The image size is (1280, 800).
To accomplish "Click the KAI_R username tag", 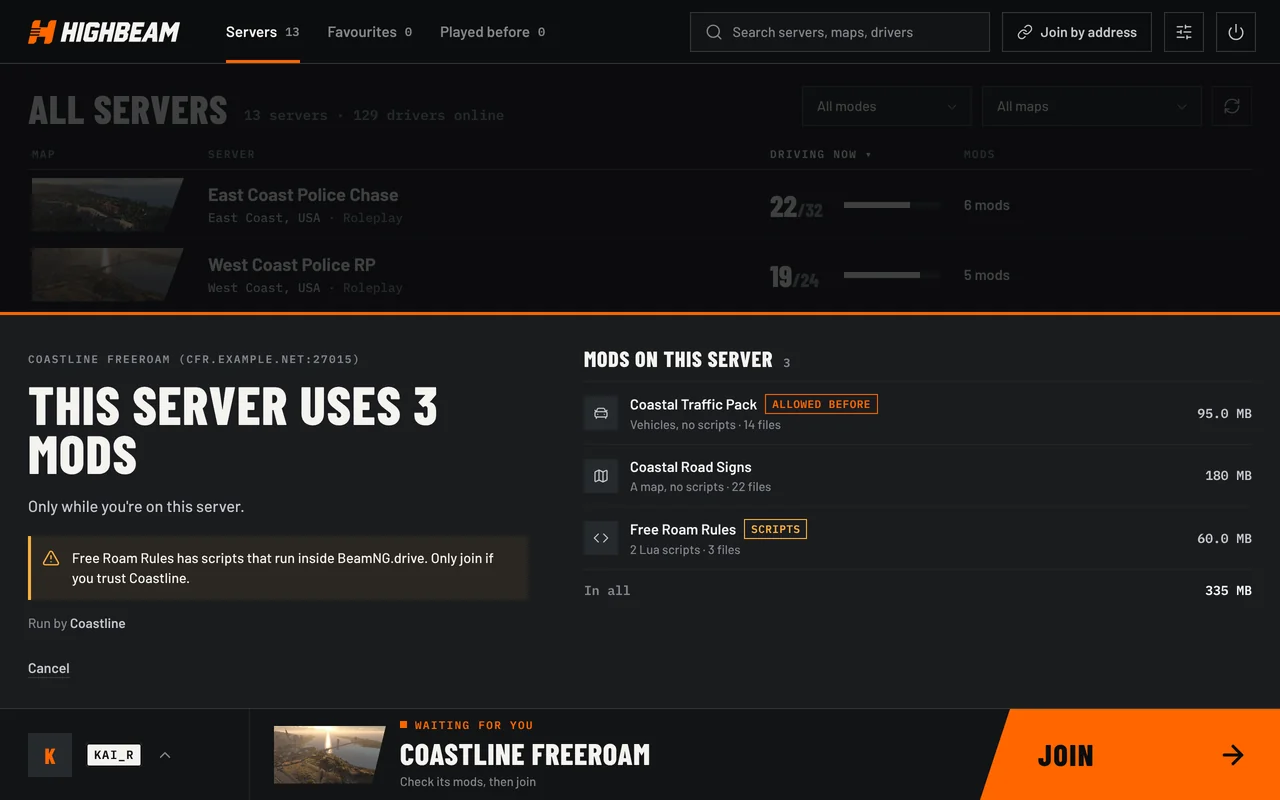I will 114,755.
